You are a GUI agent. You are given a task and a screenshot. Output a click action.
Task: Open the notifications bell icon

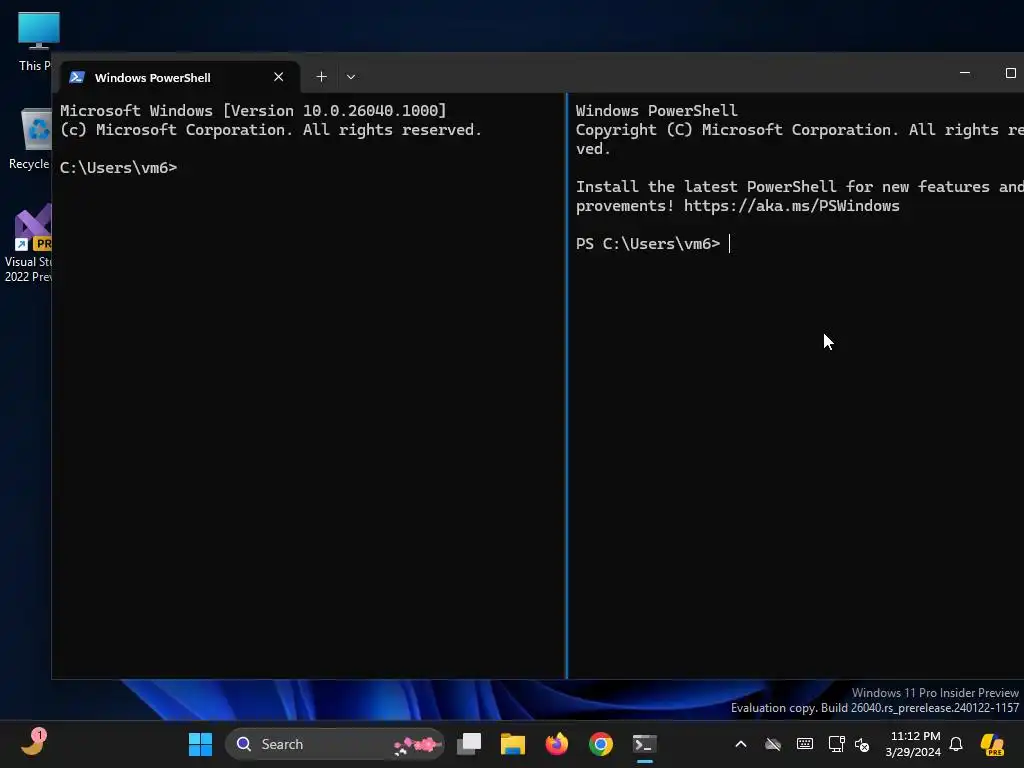click(956, 744)
